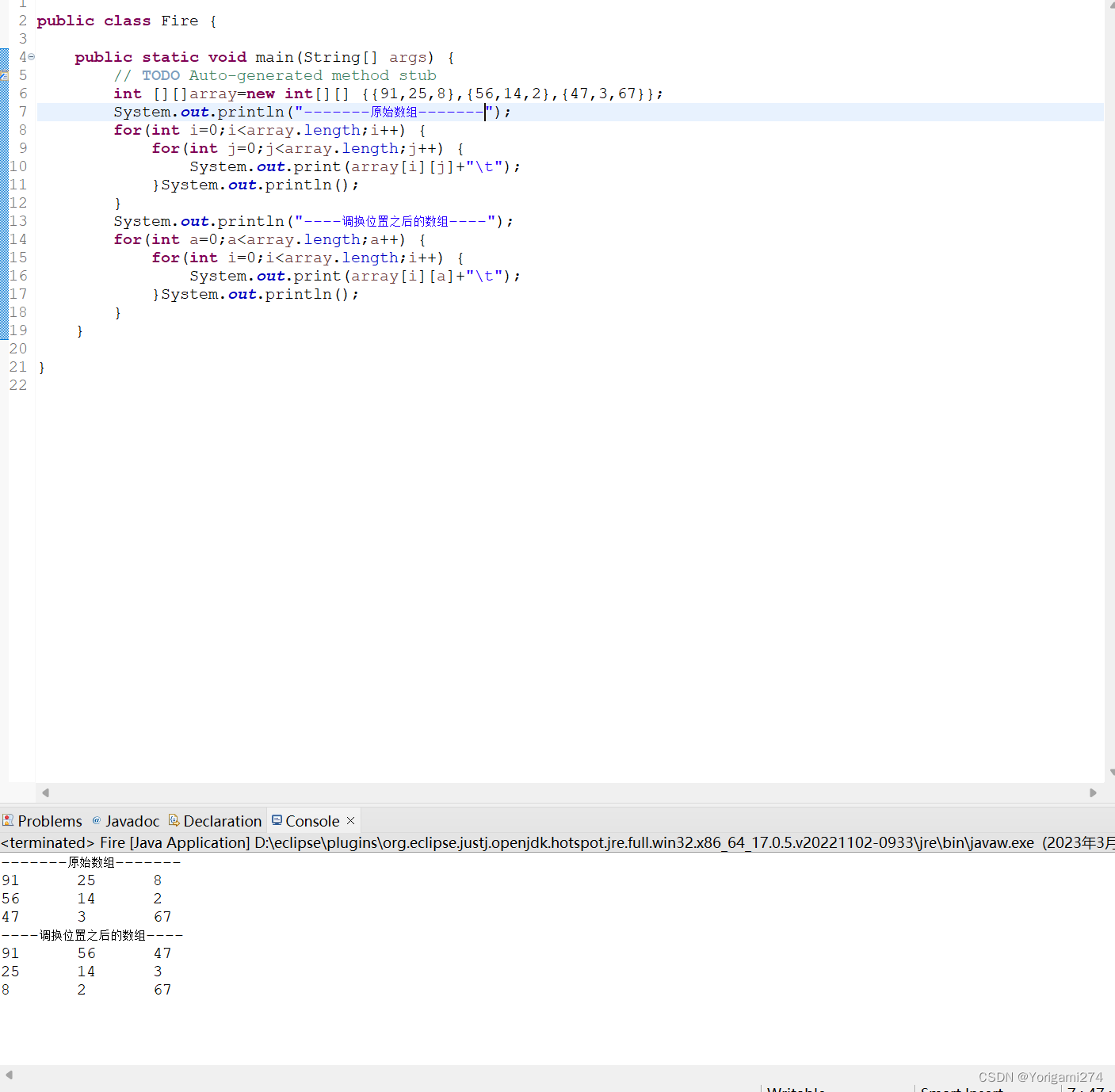Place cursor in the 原始数组 println string

pos(394,112)
